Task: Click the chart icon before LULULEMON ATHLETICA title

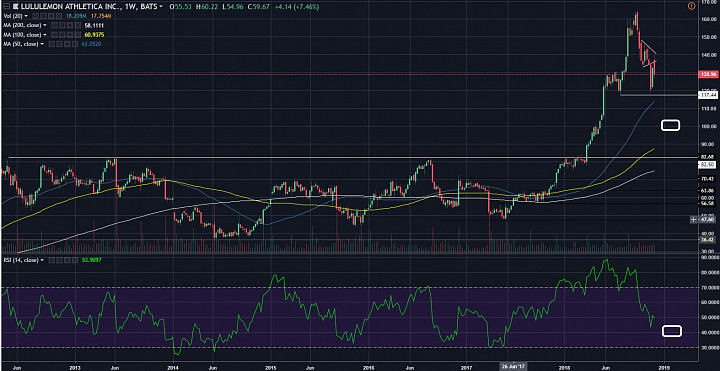Action: (x=16, y=6)
